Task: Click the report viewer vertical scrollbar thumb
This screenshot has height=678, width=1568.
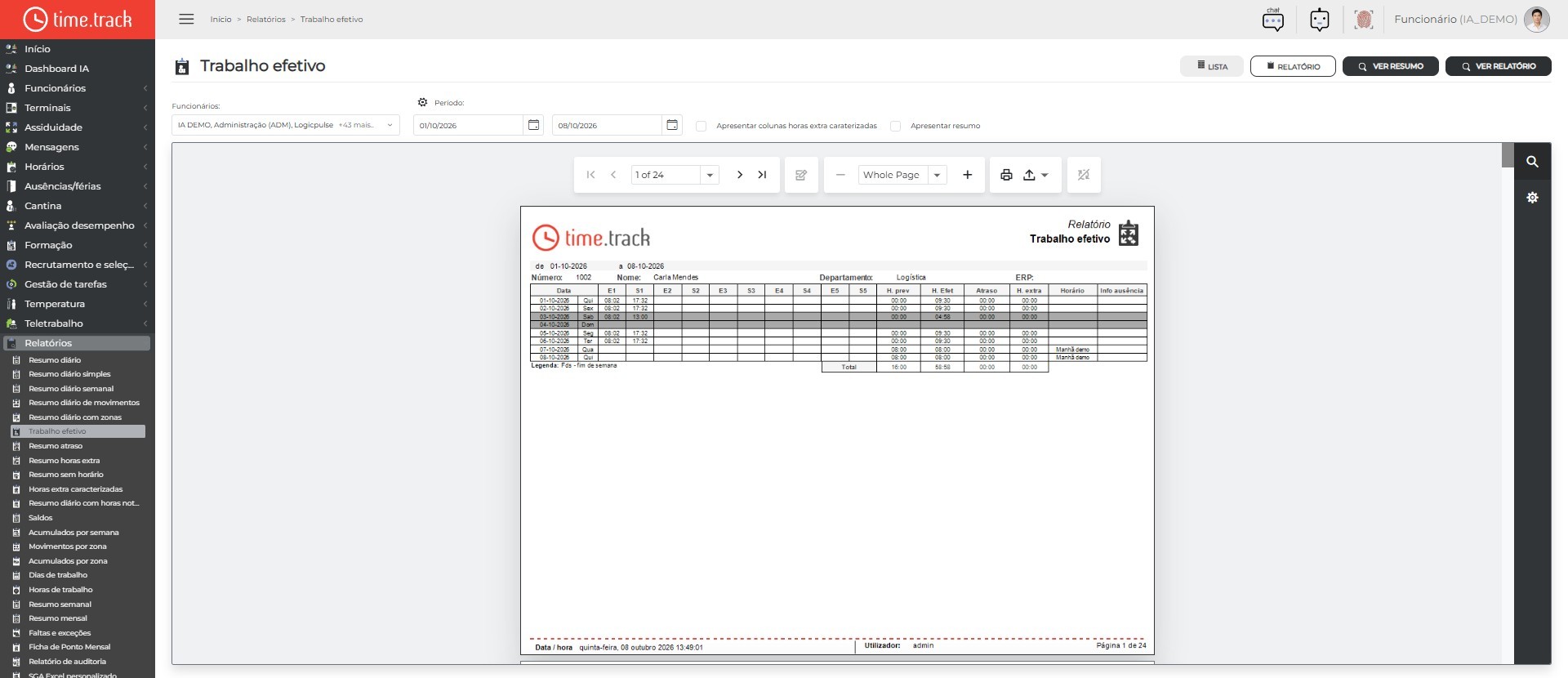Action: (1508, 155)
